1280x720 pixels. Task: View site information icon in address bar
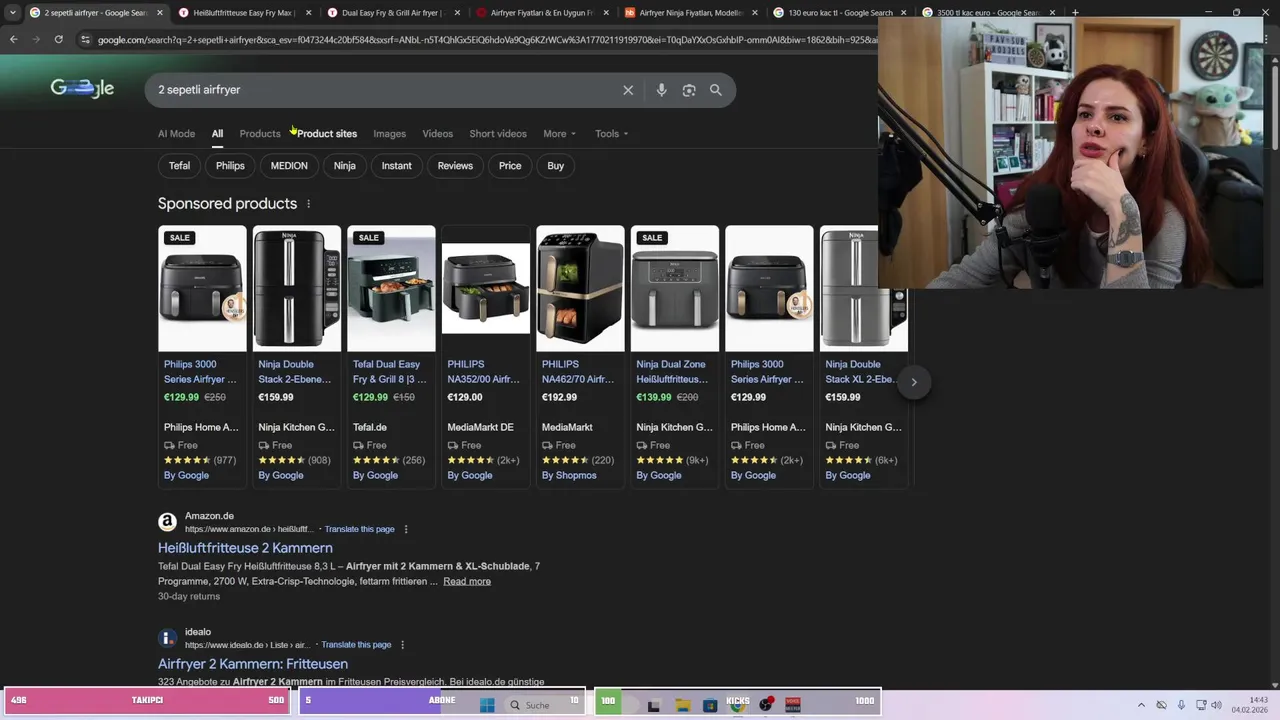[x=86, y=39]
